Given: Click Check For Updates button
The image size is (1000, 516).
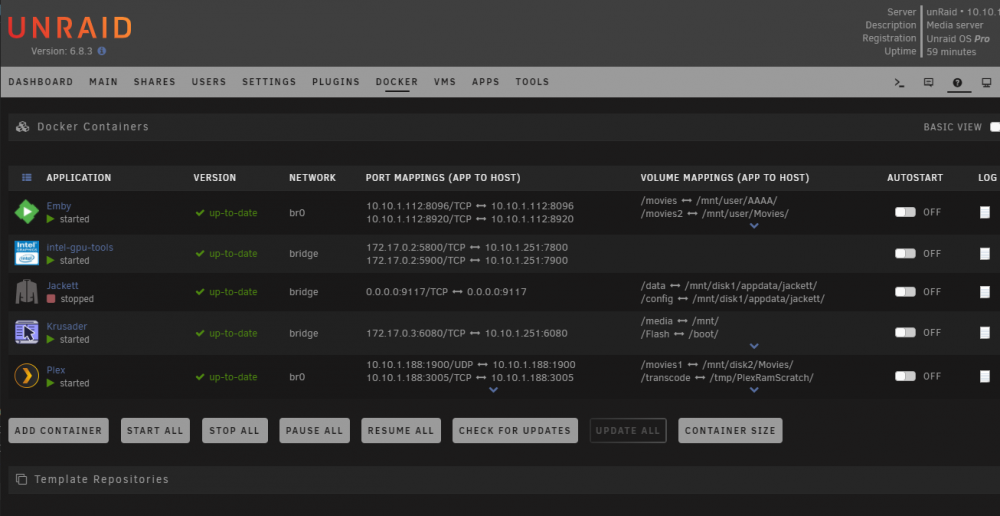Looking at the screenshot, I should coord(515,431).
